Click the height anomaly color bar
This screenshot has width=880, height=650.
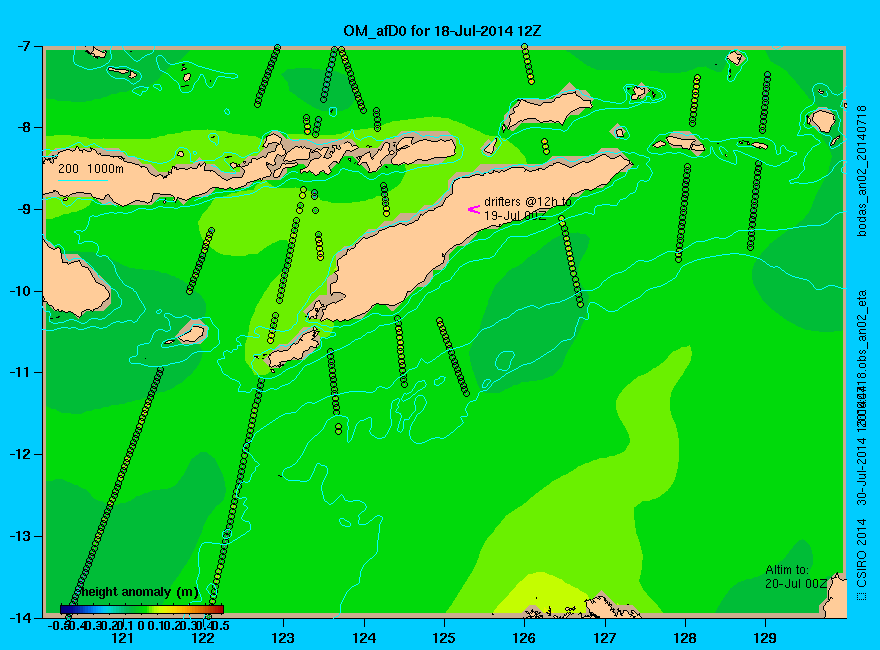pyautogui.click(x=141, y=609)
